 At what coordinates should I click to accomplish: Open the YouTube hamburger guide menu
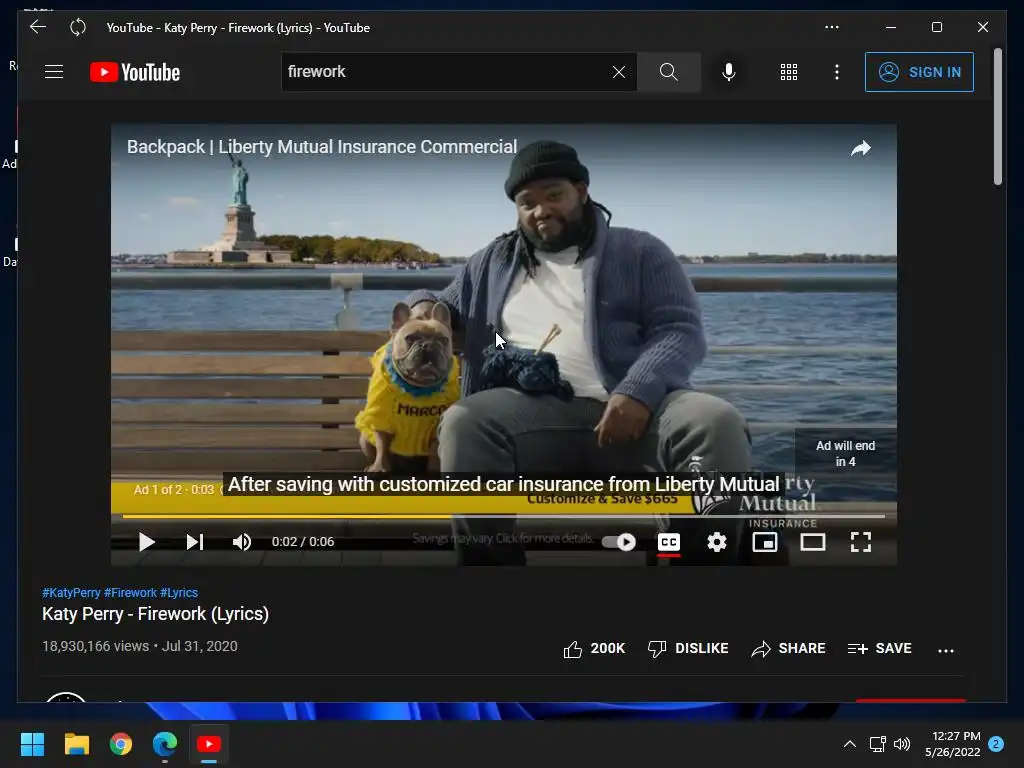(x=54, y=72)
